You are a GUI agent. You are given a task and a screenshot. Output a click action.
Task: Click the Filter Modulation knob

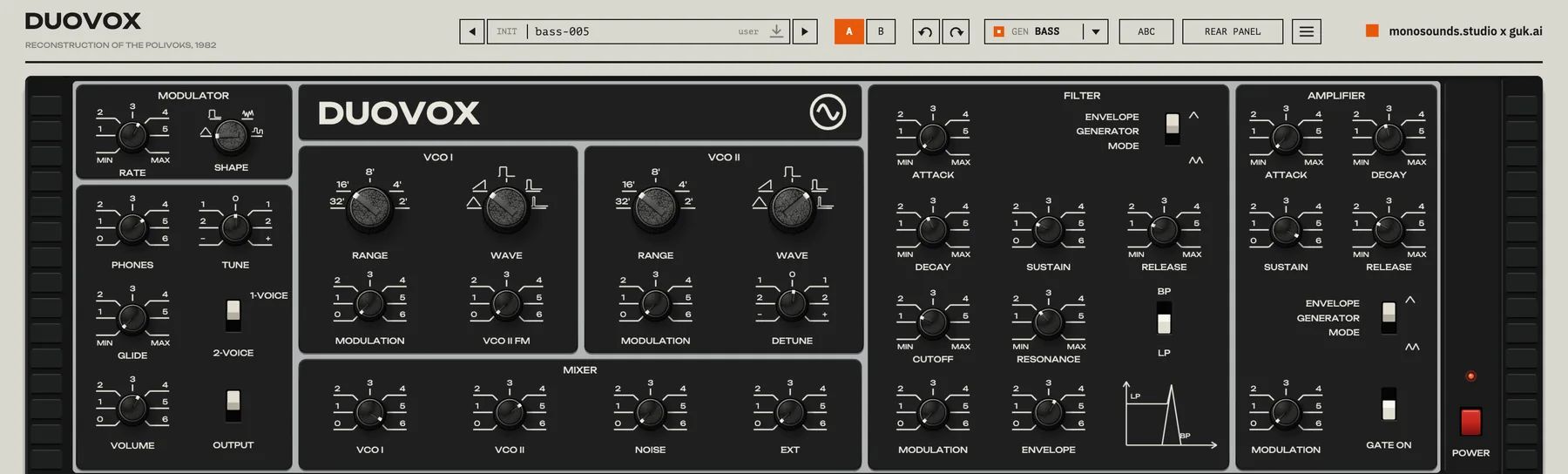933,413
